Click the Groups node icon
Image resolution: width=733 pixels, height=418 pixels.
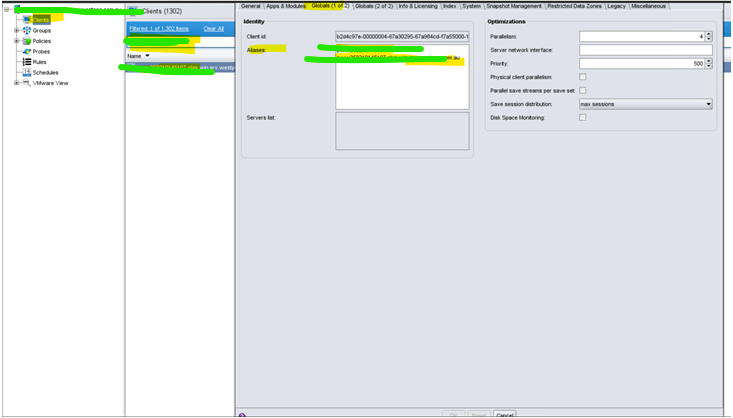point(27,30)
